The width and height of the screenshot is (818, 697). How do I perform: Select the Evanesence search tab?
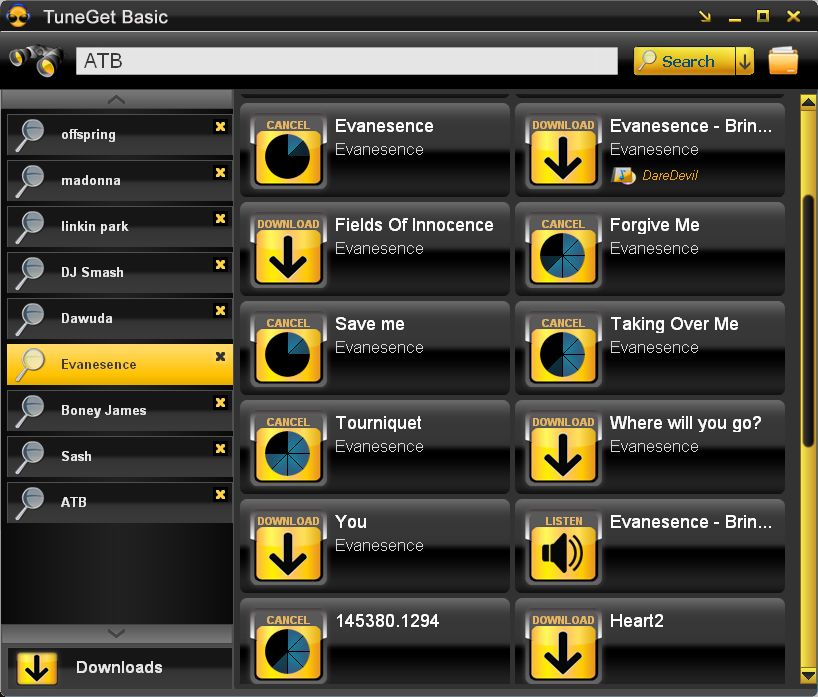[119, 364]
